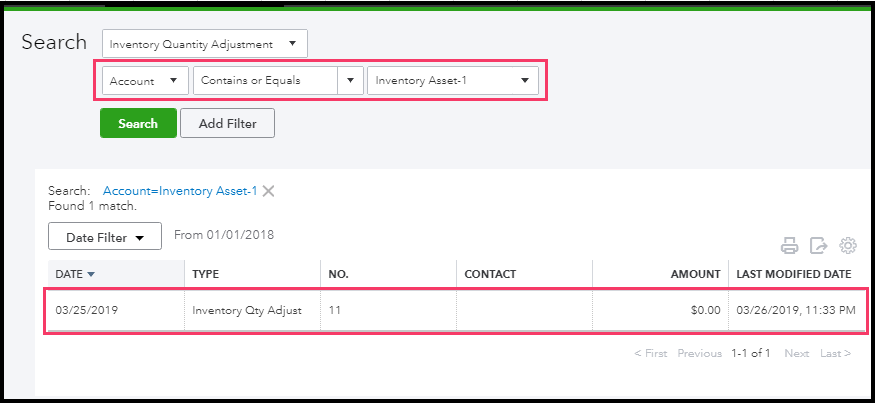875x403 pixels.
Task: Click the Account=Inventory Asset-1 filter link
Action: coord(180,191)
